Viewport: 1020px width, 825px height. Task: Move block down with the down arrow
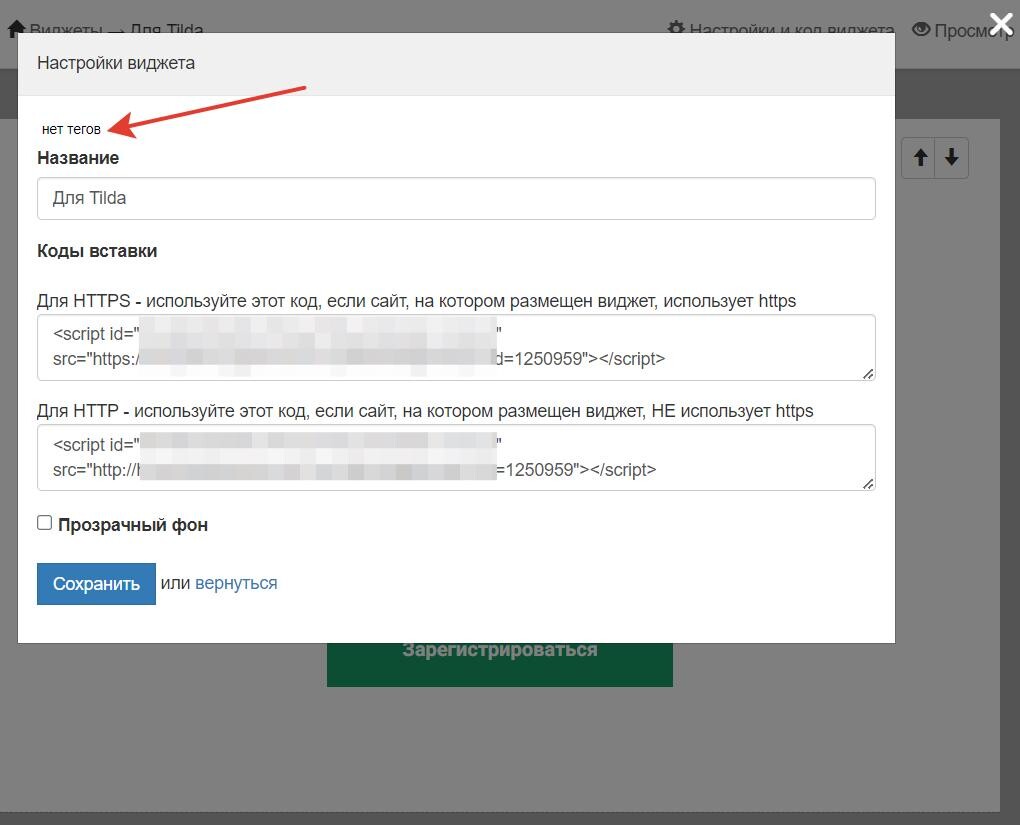tap(952, 157)
